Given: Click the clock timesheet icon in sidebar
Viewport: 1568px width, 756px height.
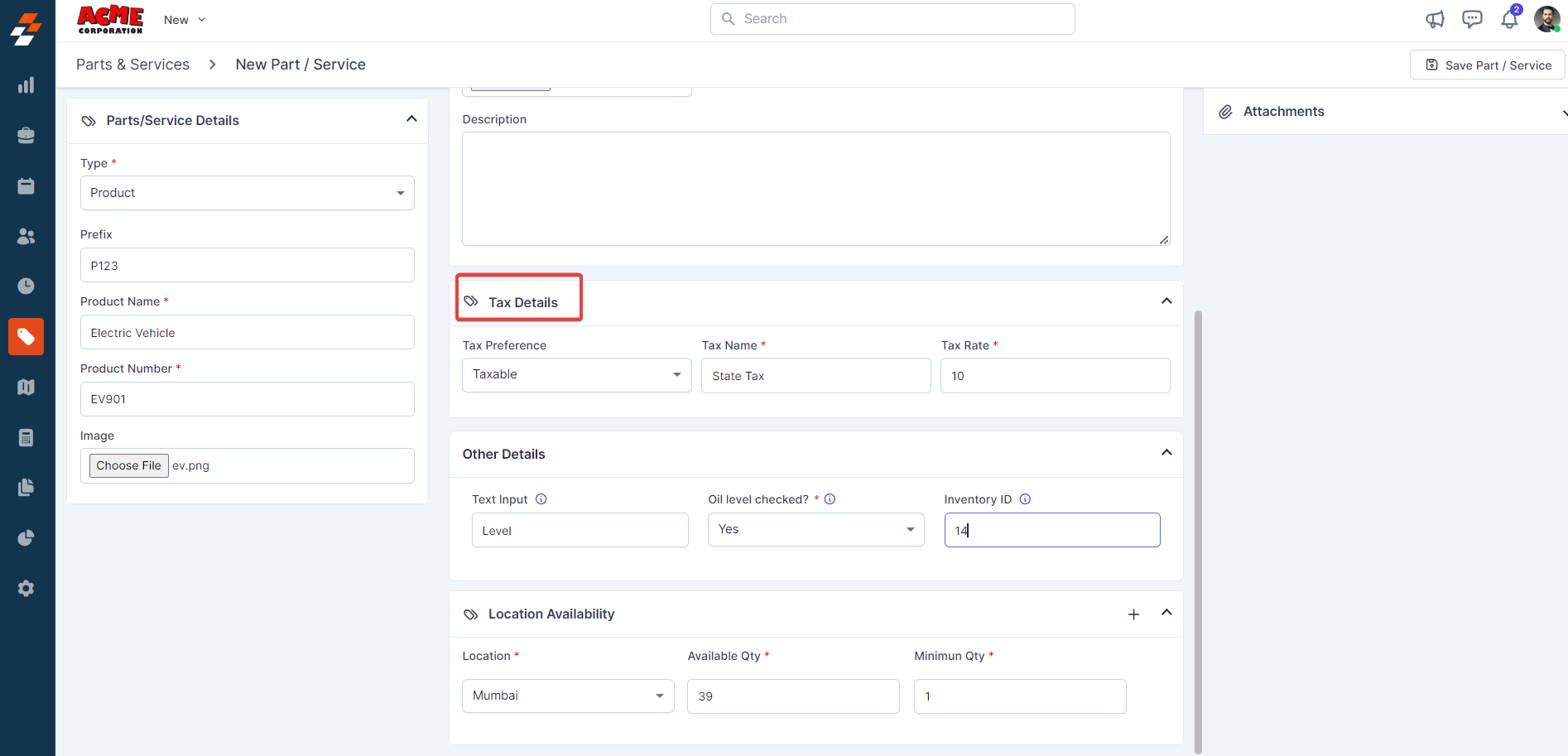Looking at the screenshot, I should (x=26, y=287).
